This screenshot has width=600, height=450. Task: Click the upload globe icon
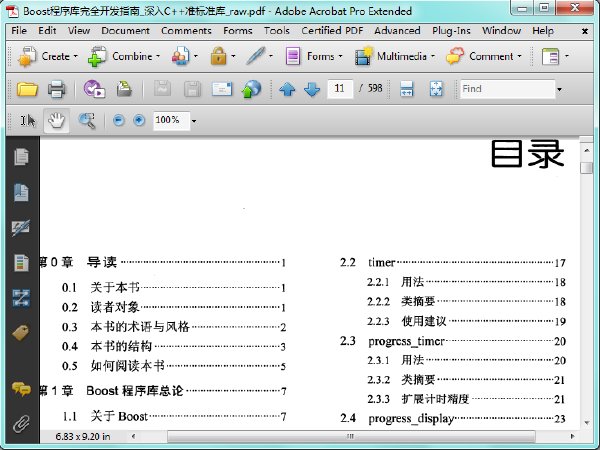251,89
